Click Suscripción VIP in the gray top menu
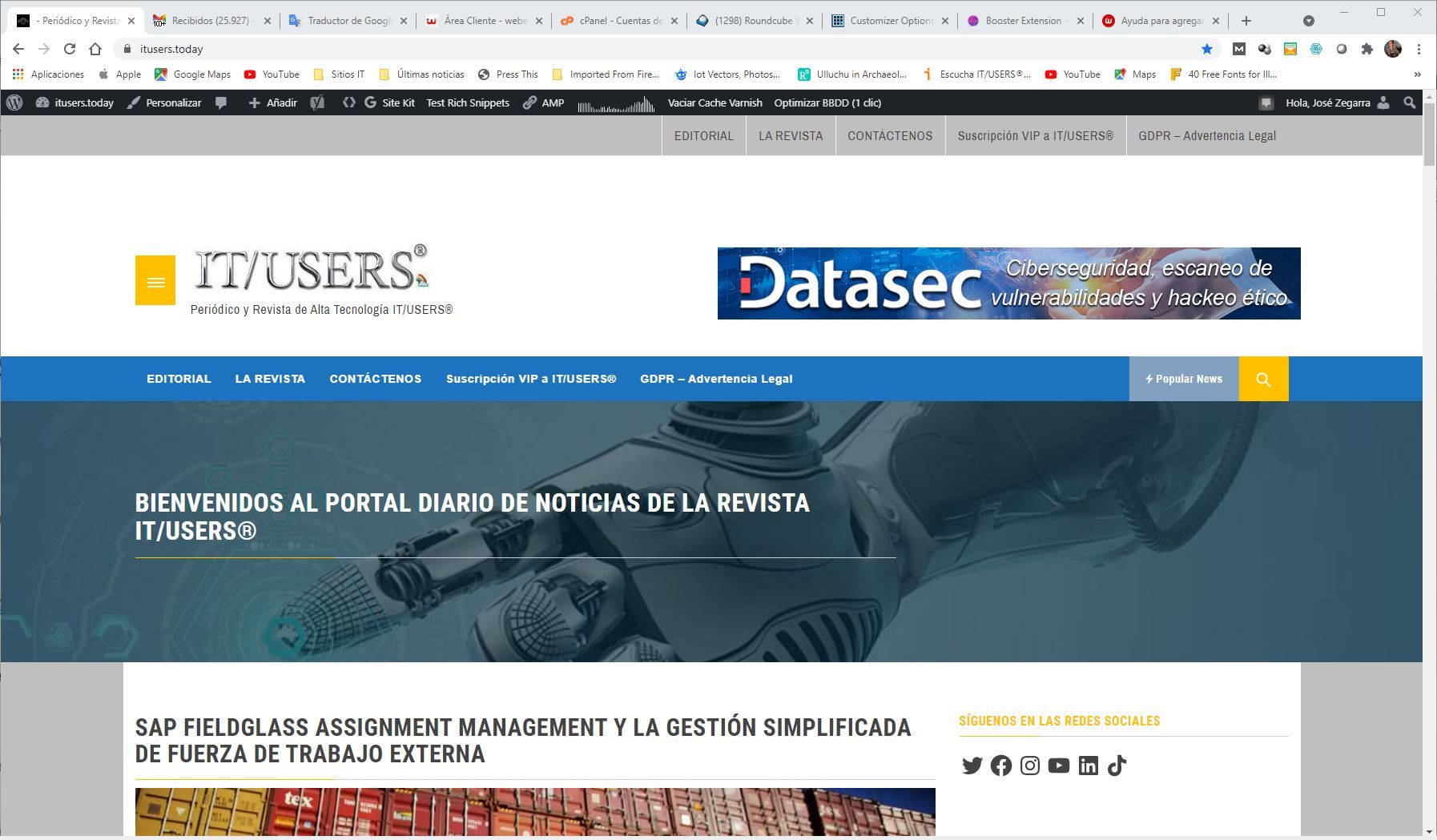The image size is (1437, 840). click(1036, 135)
